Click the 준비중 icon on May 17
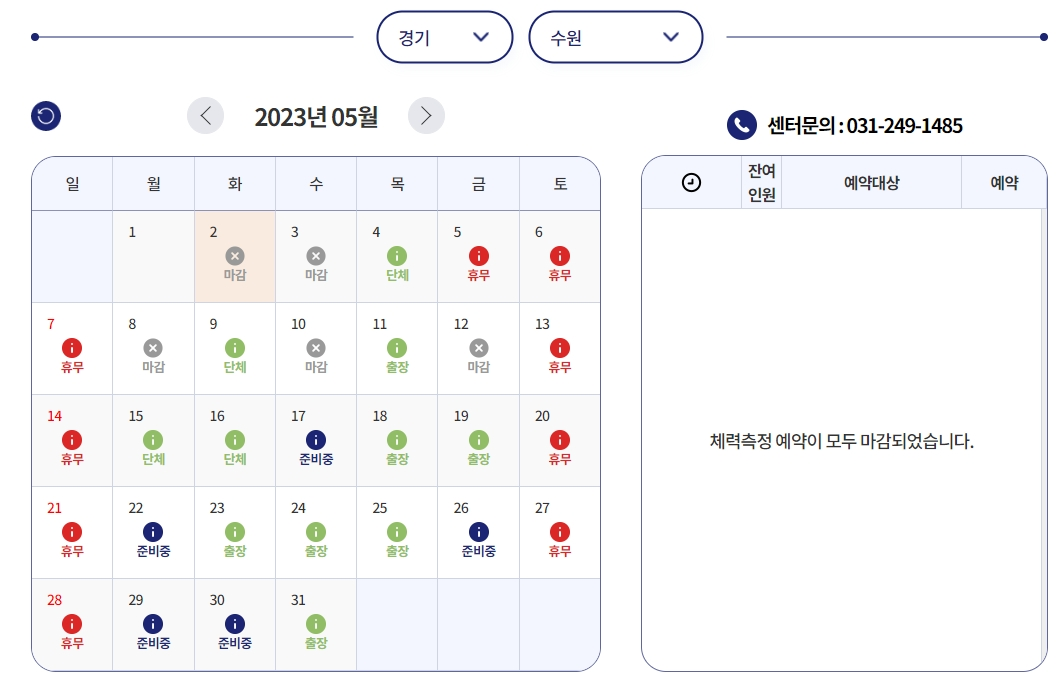Screen dimensions: 1061x682 [316, 439]
